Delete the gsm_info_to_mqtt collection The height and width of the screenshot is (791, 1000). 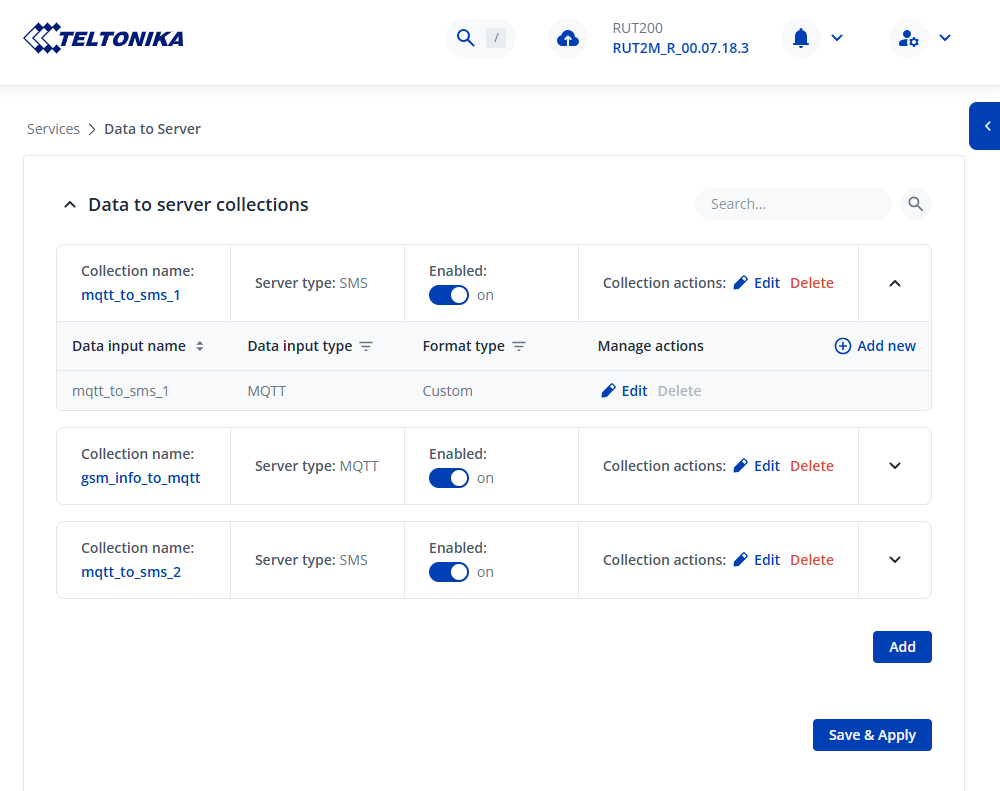point(811,466)
